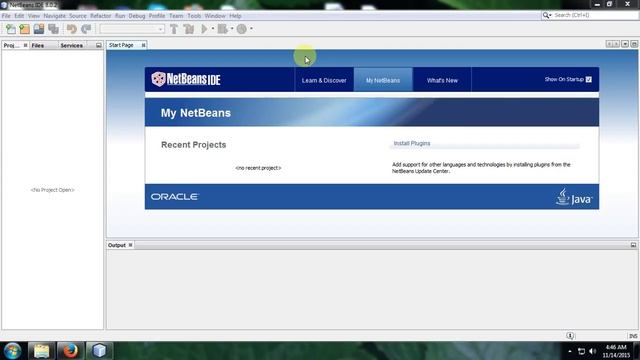Click the NetBeans IDE logo
640x360 pixels.
[x=186, y=79]
